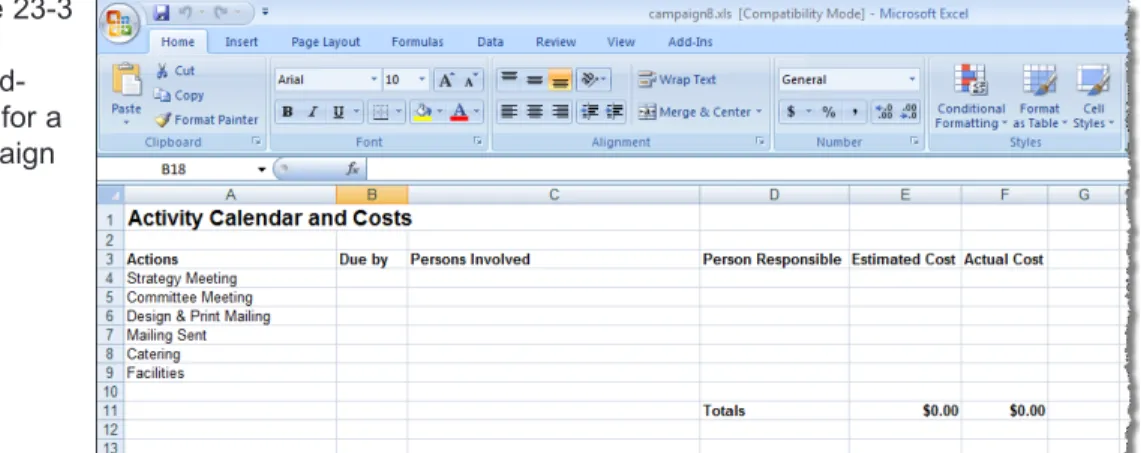Viewport: 1141px width, 453px height.
Task: Click the Save icon in Quick Access toolbar
Action: (x=162, y=12)
